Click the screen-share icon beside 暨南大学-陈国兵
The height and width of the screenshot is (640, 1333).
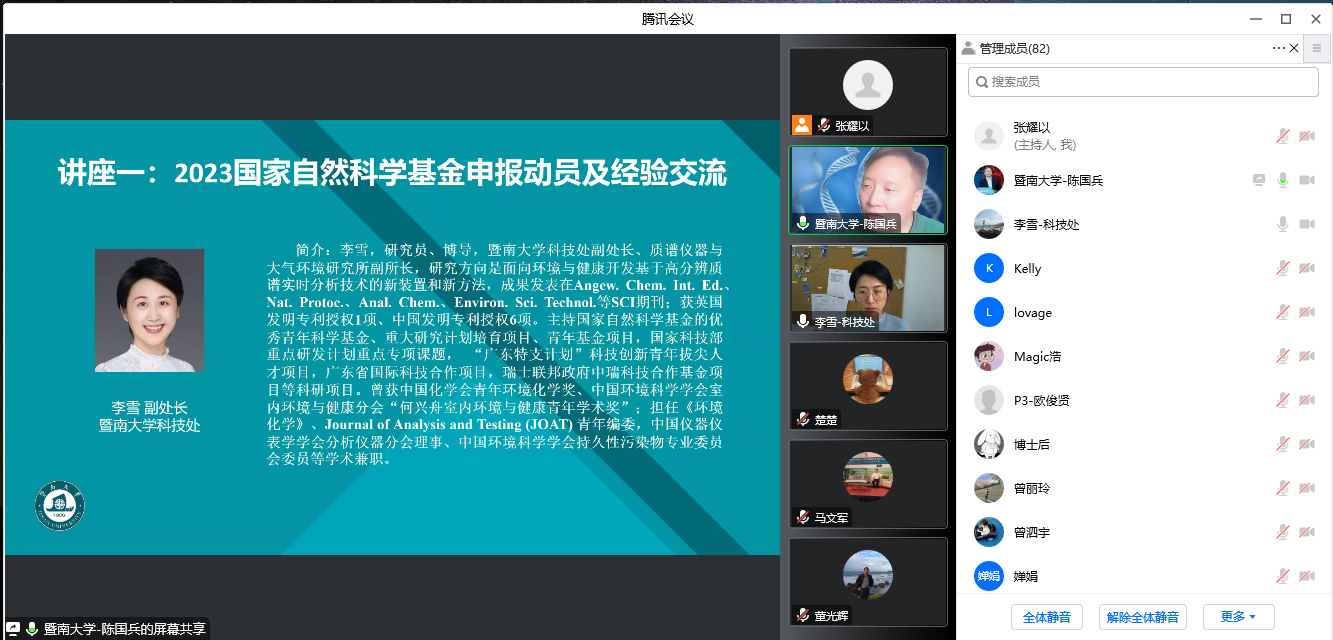1259,180
